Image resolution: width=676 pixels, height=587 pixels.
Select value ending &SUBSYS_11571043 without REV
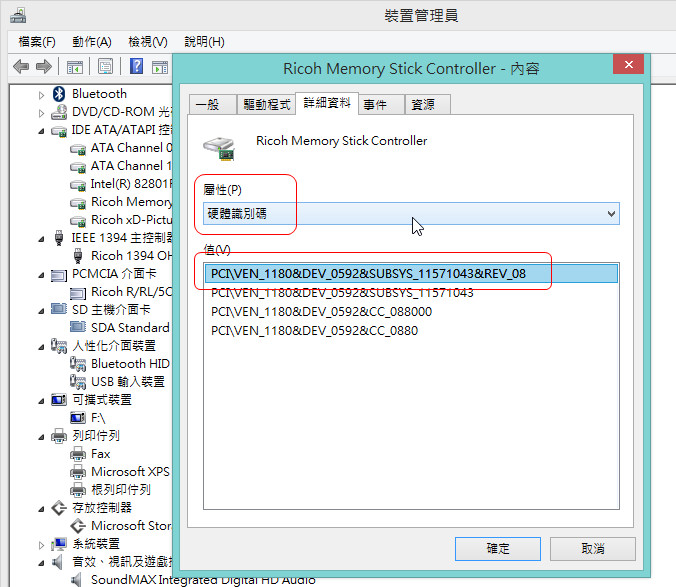click(x=342, y=293)
